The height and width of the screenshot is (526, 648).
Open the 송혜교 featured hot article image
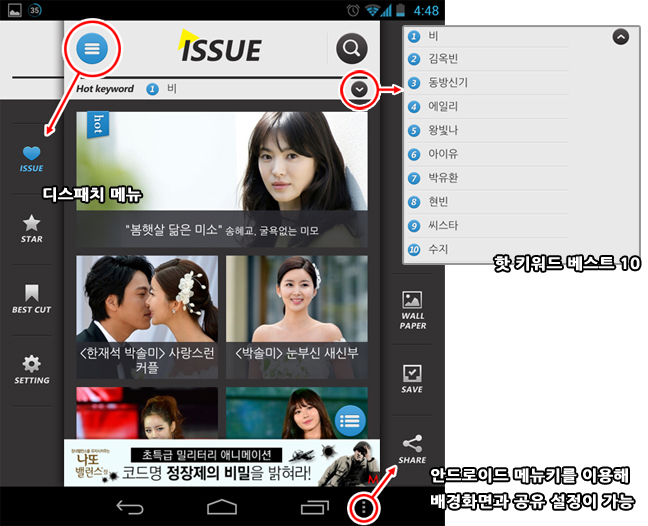tap(222, 178)
